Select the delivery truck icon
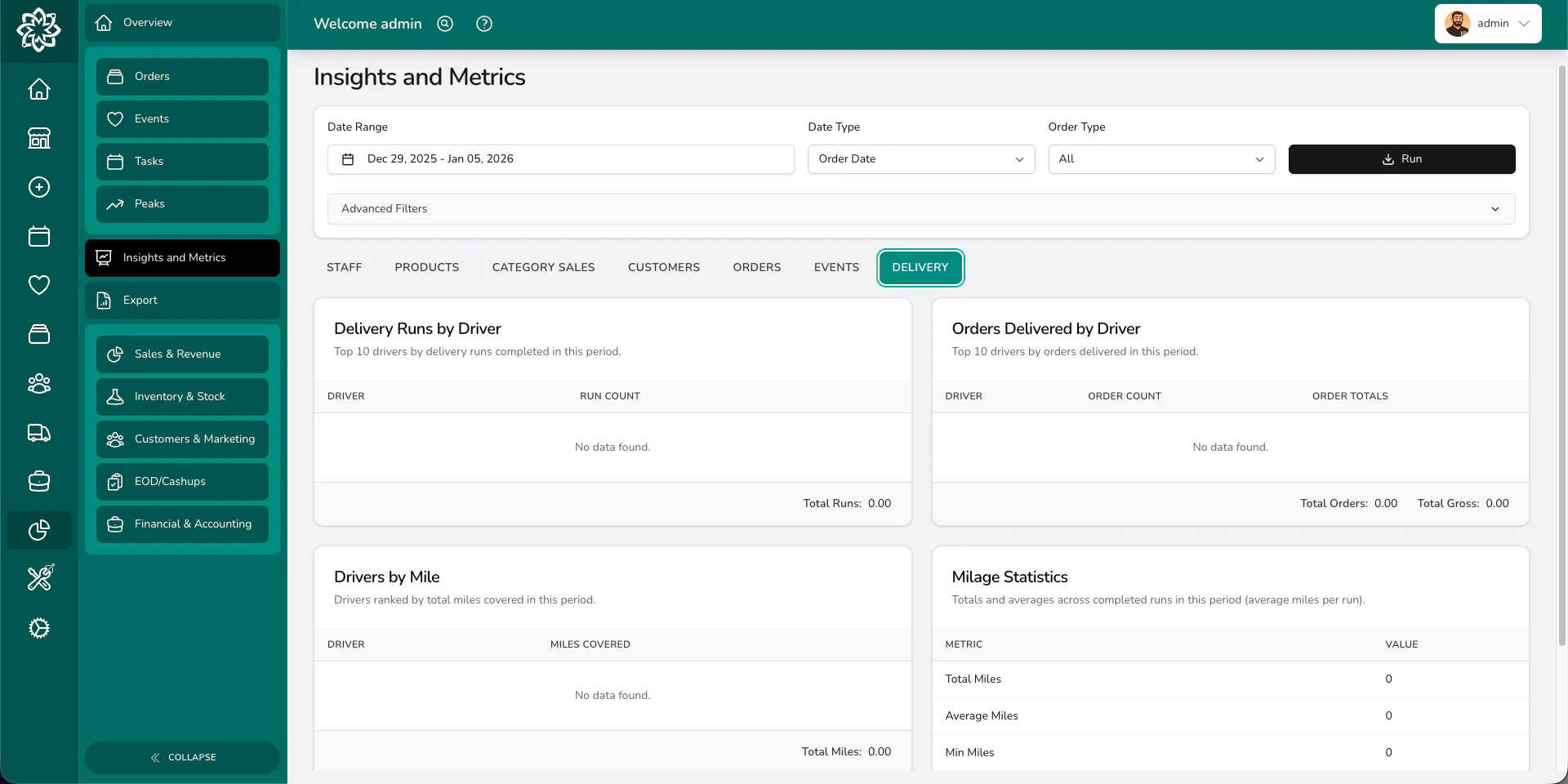This screenshot has height=784, width=1568. (38, 433)
